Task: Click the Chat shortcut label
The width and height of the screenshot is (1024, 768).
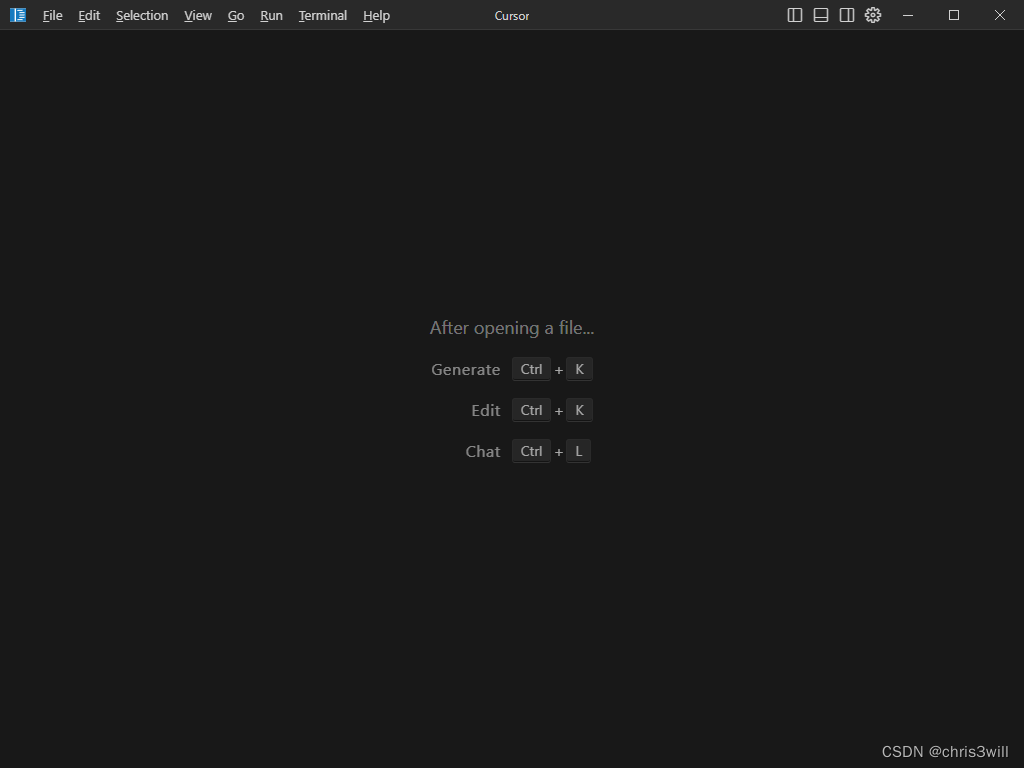Action: [x=483, y=451]
